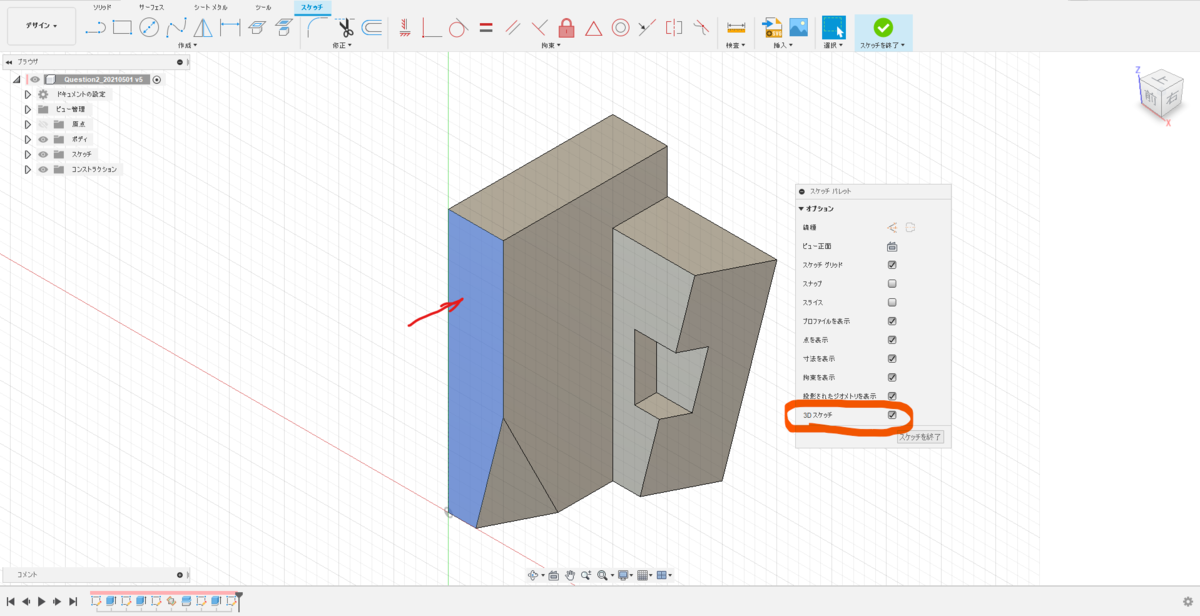Apply the Parallel constraint
Screen dimensions: 1200x616
(513, 28)
